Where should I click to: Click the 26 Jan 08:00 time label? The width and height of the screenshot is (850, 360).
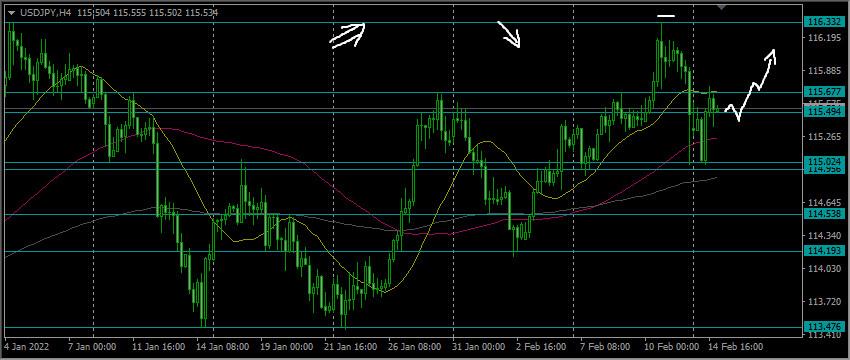415,346
